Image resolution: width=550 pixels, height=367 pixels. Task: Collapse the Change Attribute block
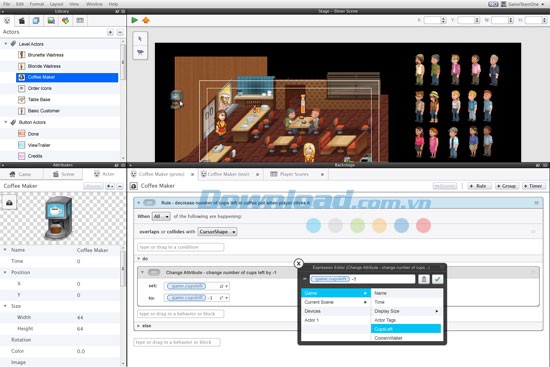pos(142,272)
